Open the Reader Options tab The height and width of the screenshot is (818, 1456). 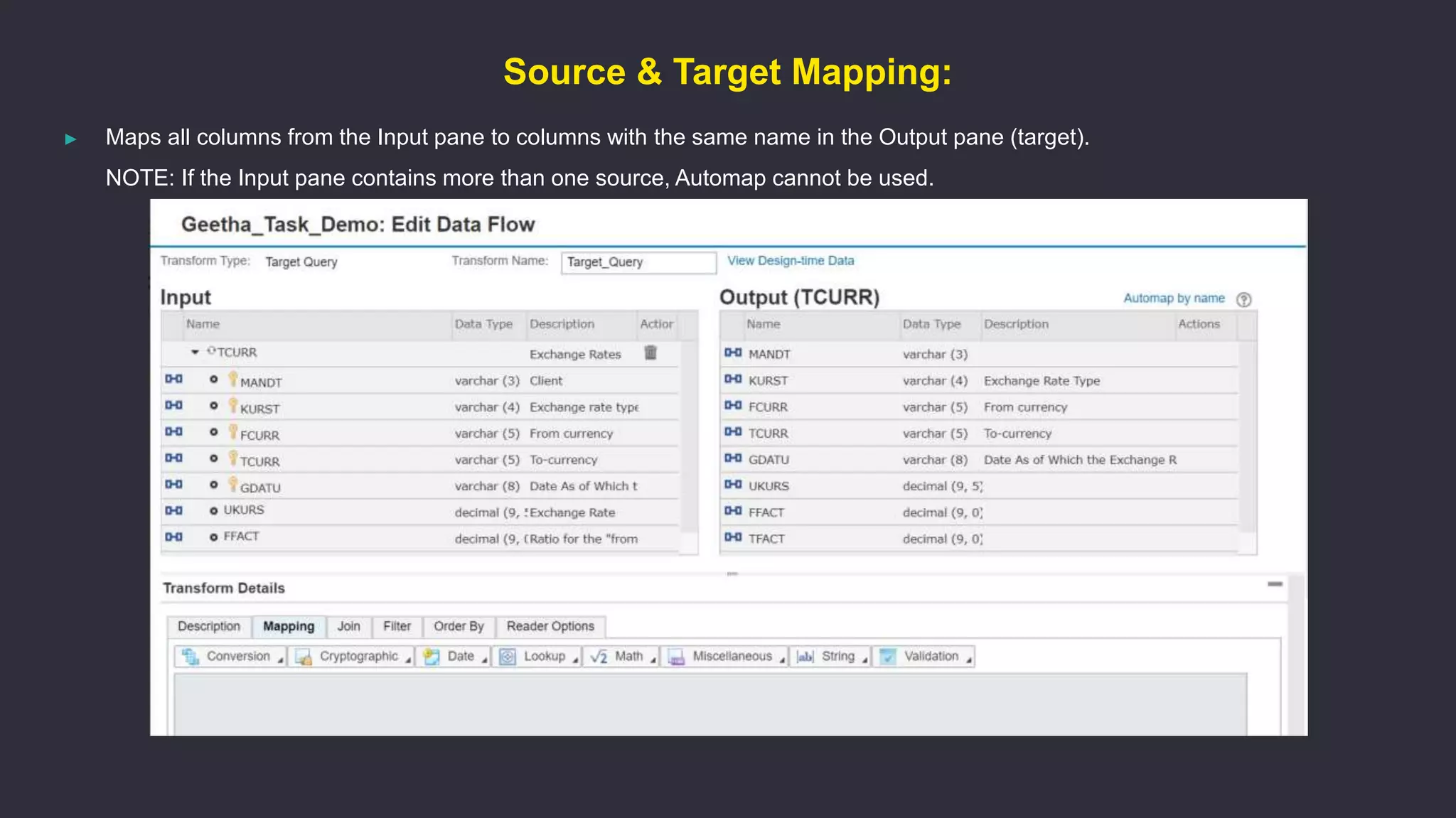click(550, 626)
